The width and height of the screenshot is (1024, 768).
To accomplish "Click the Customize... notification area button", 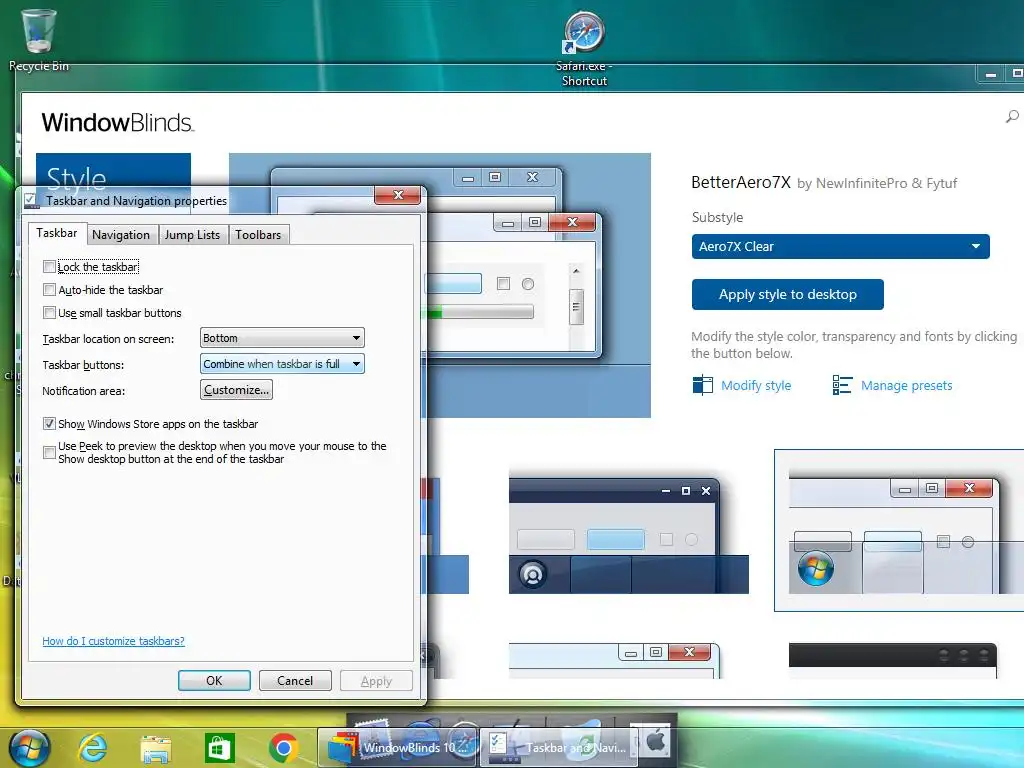I will coord(236,390).
